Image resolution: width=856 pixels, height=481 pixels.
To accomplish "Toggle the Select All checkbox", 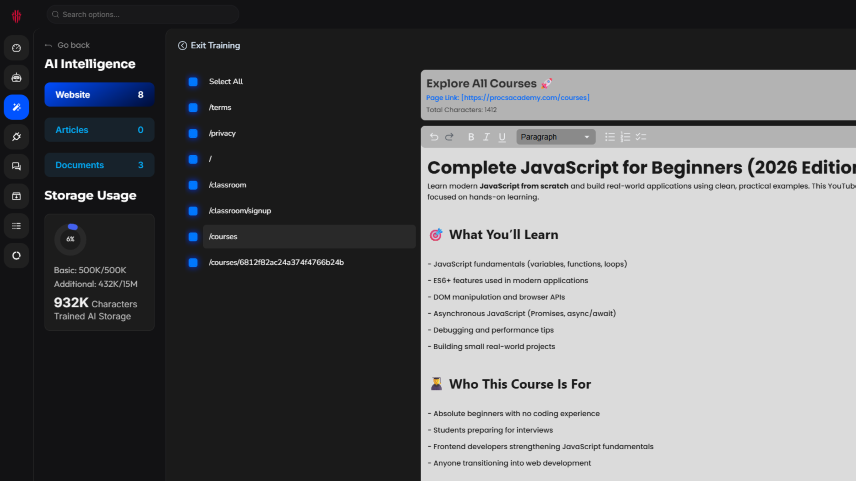I will pyautogui.click(x=193, y=82).
